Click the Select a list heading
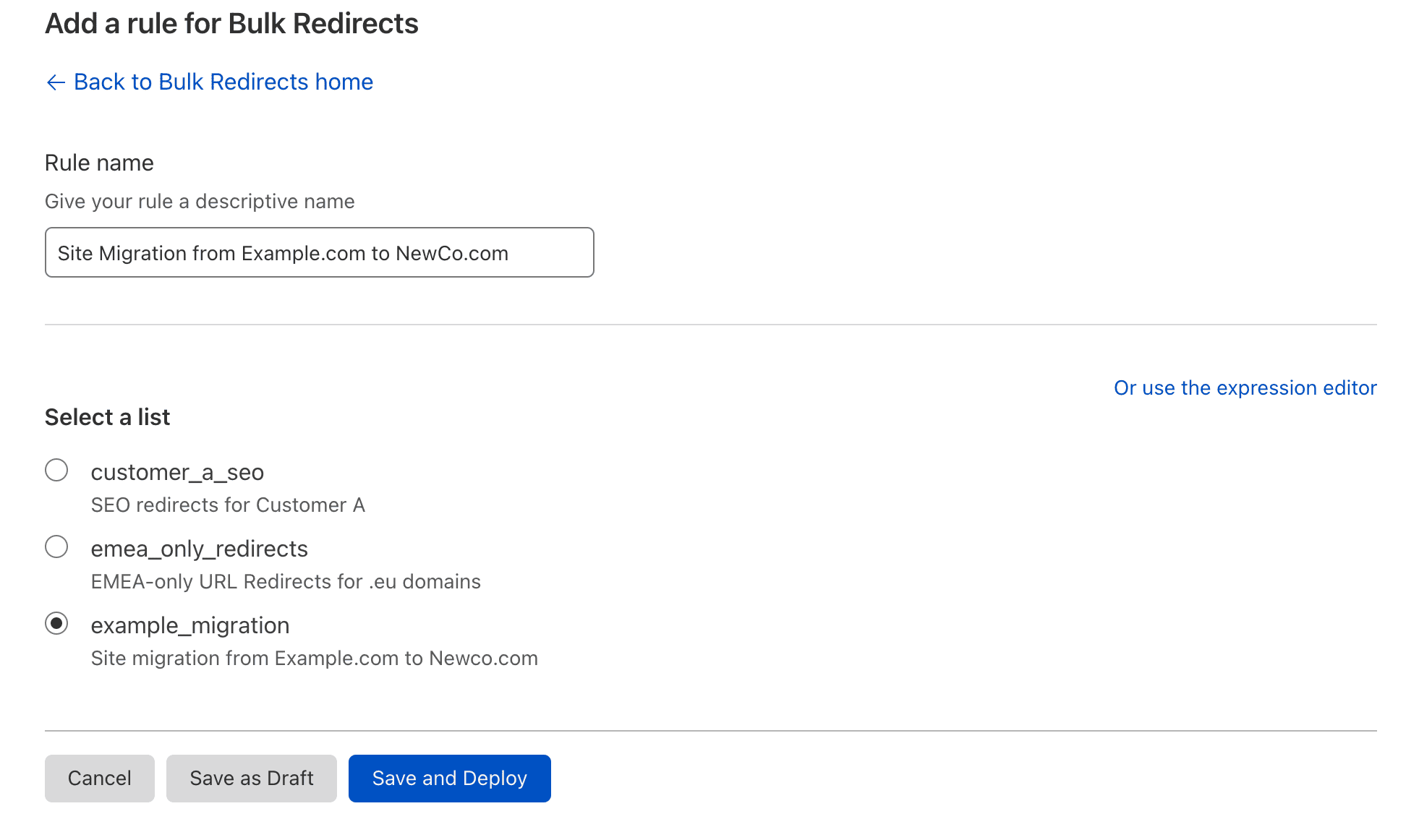The image size is (1419, 840). pyautogui.click(x=107, y=416)
